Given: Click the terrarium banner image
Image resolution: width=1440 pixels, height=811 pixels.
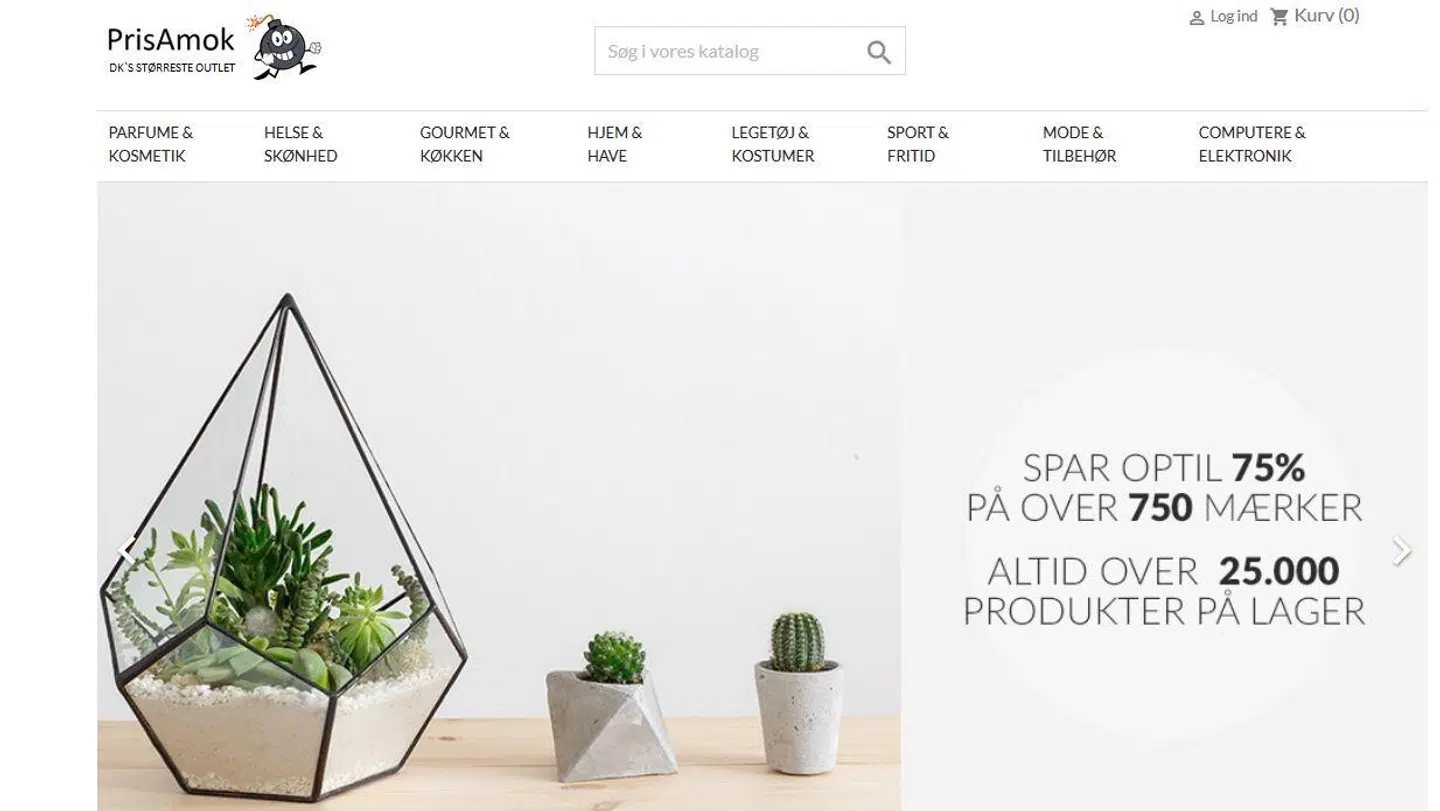Looking at the screenshot, I should tap(499, 497).
